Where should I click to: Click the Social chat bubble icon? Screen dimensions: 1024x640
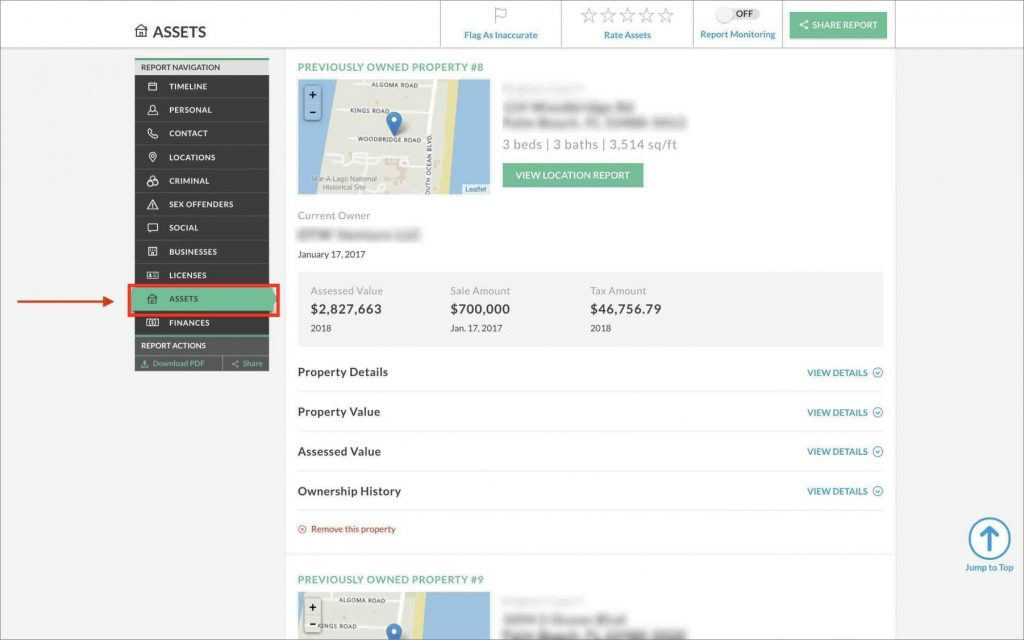point(152,228)
